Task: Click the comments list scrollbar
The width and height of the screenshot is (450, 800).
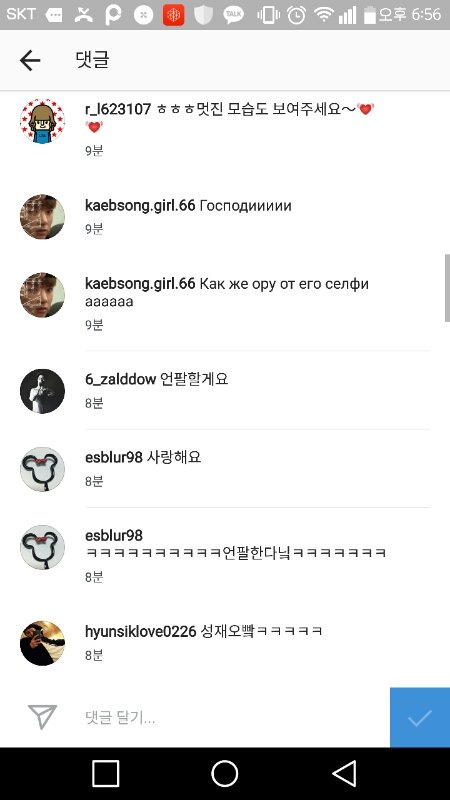Action: (447, 288)
